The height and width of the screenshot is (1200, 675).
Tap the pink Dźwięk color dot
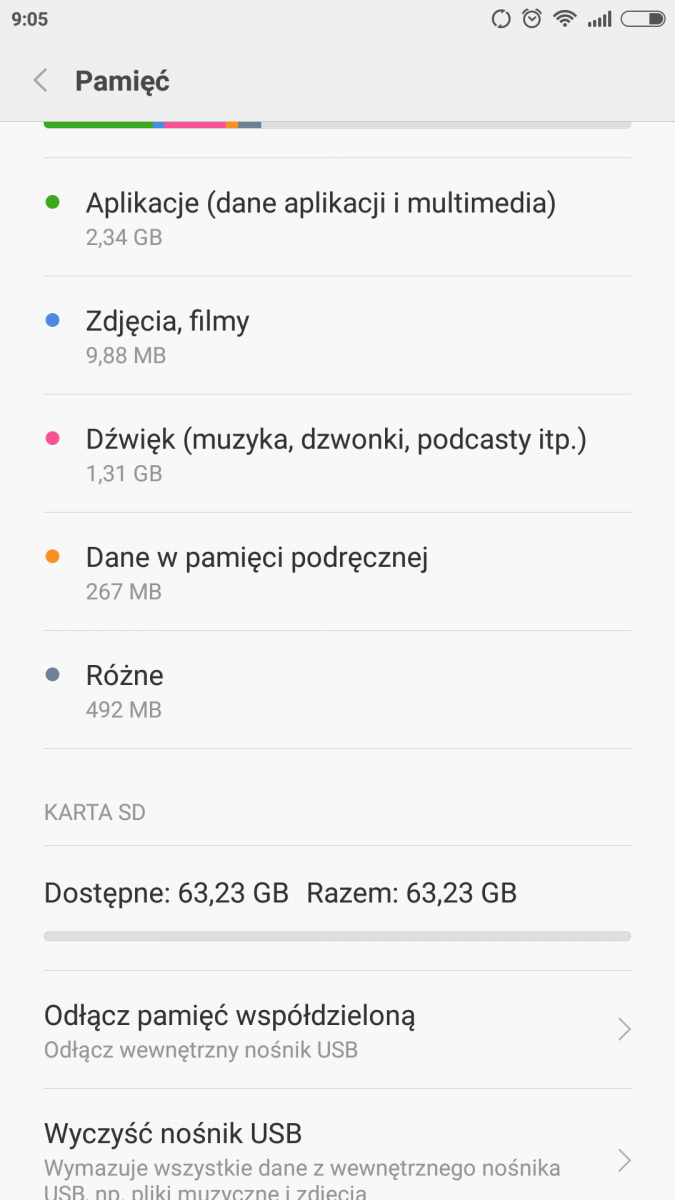click(x=53, y=439)
